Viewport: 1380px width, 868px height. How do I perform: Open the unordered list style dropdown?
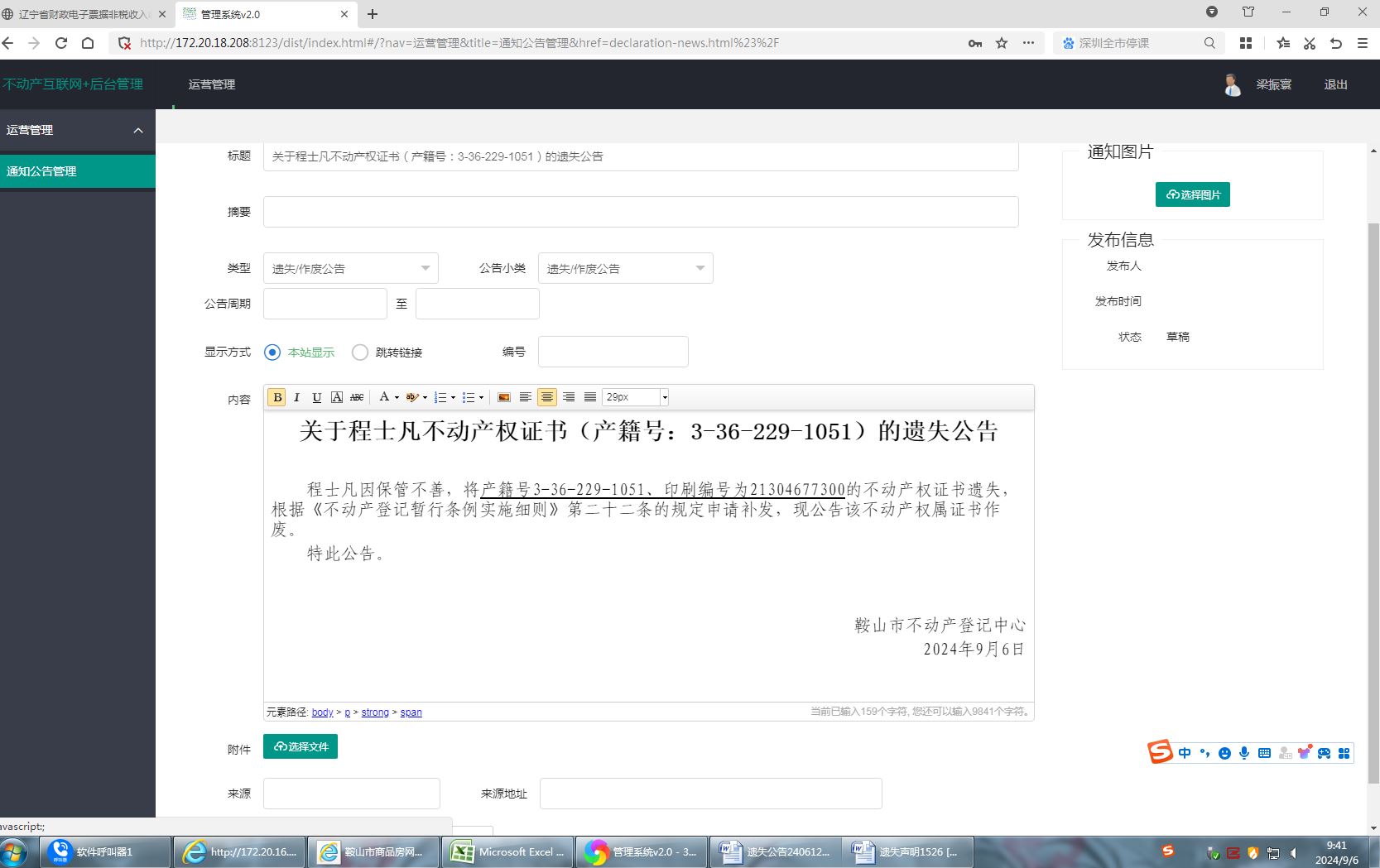[481, 397]
